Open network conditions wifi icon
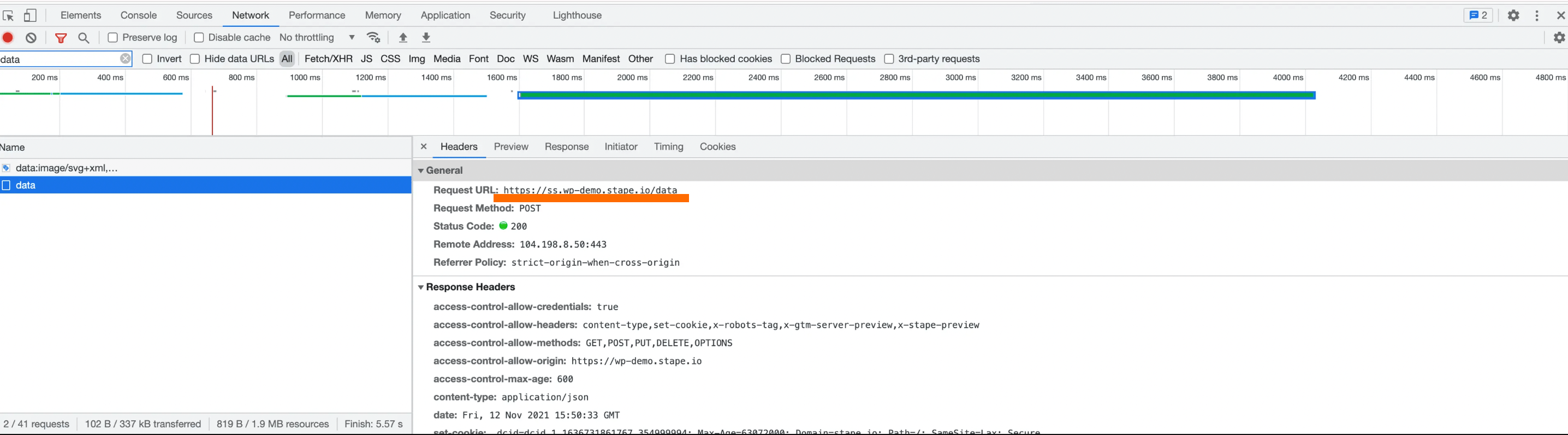 374,38
